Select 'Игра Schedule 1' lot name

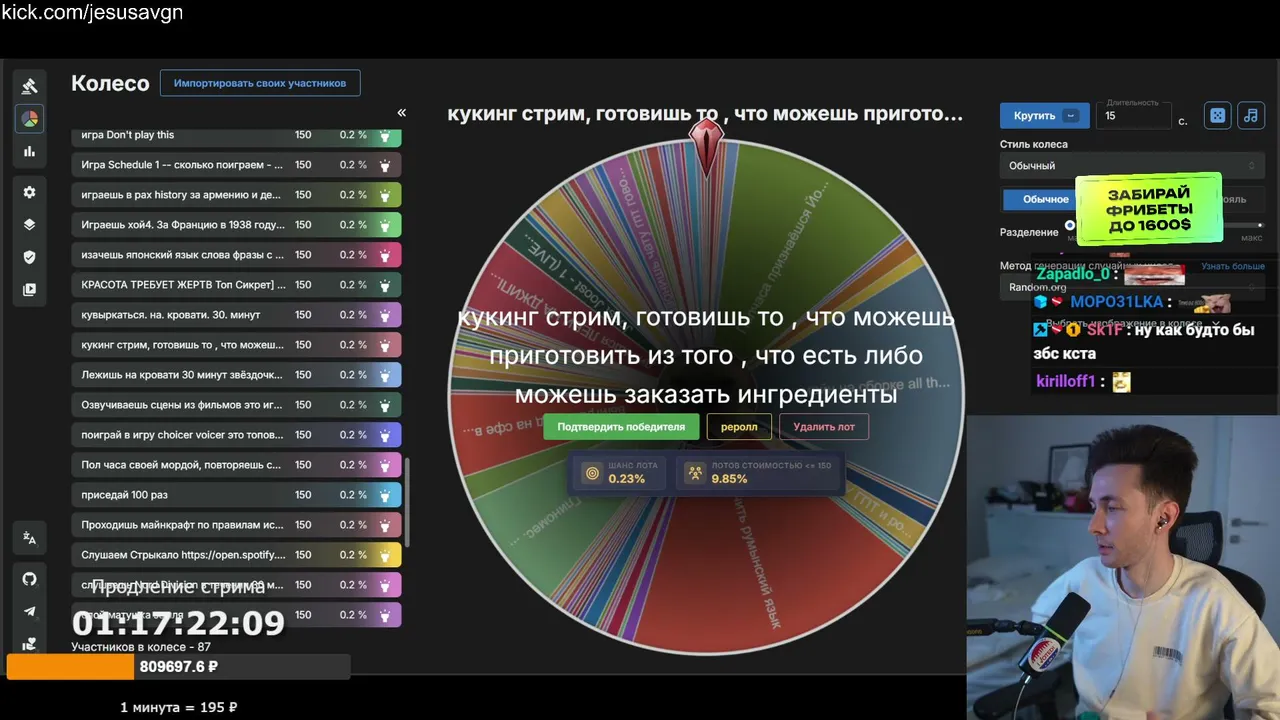(x=182, y=165)
